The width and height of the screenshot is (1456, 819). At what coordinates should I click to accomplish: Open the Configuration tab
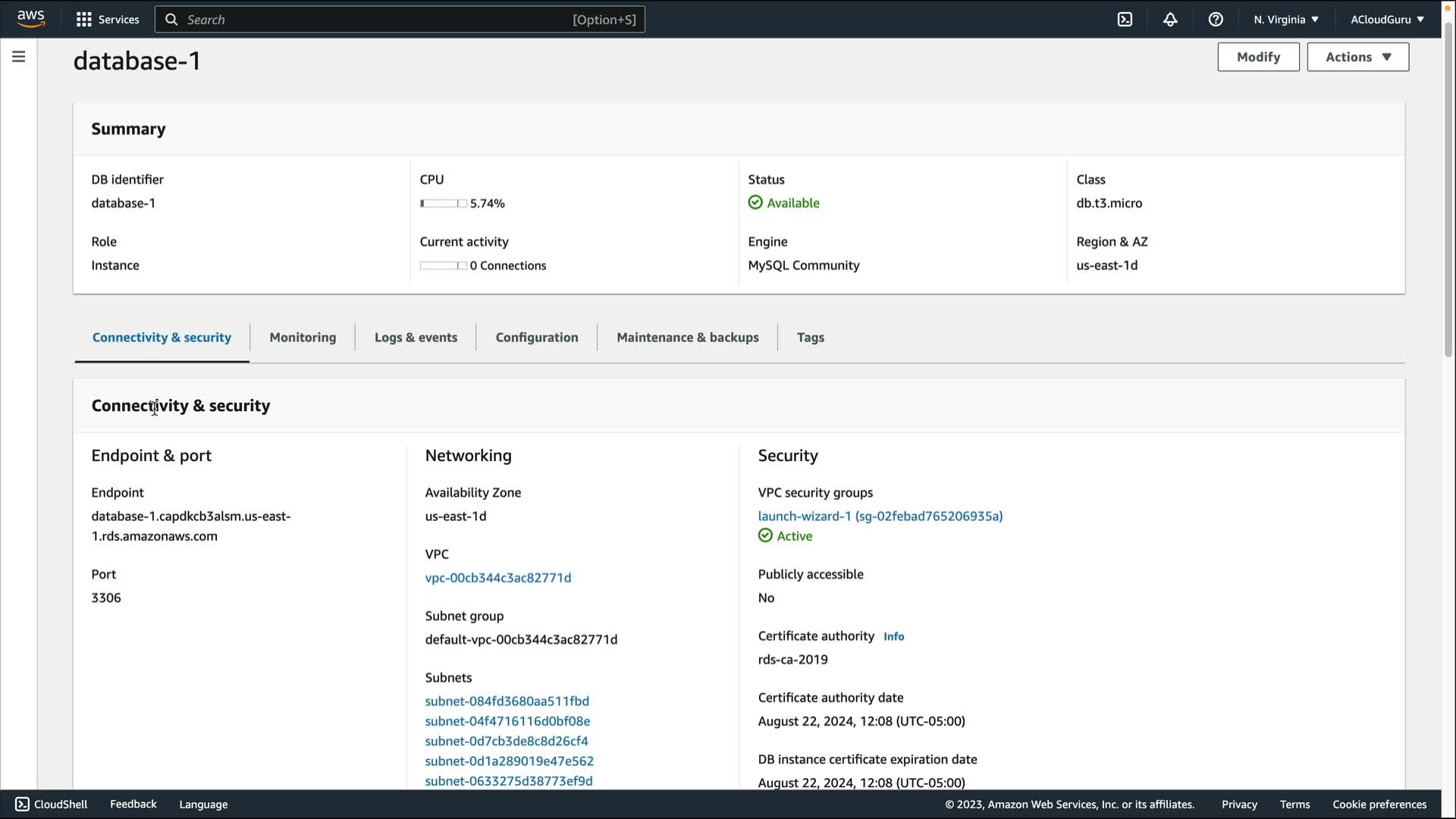pos(537,337)
